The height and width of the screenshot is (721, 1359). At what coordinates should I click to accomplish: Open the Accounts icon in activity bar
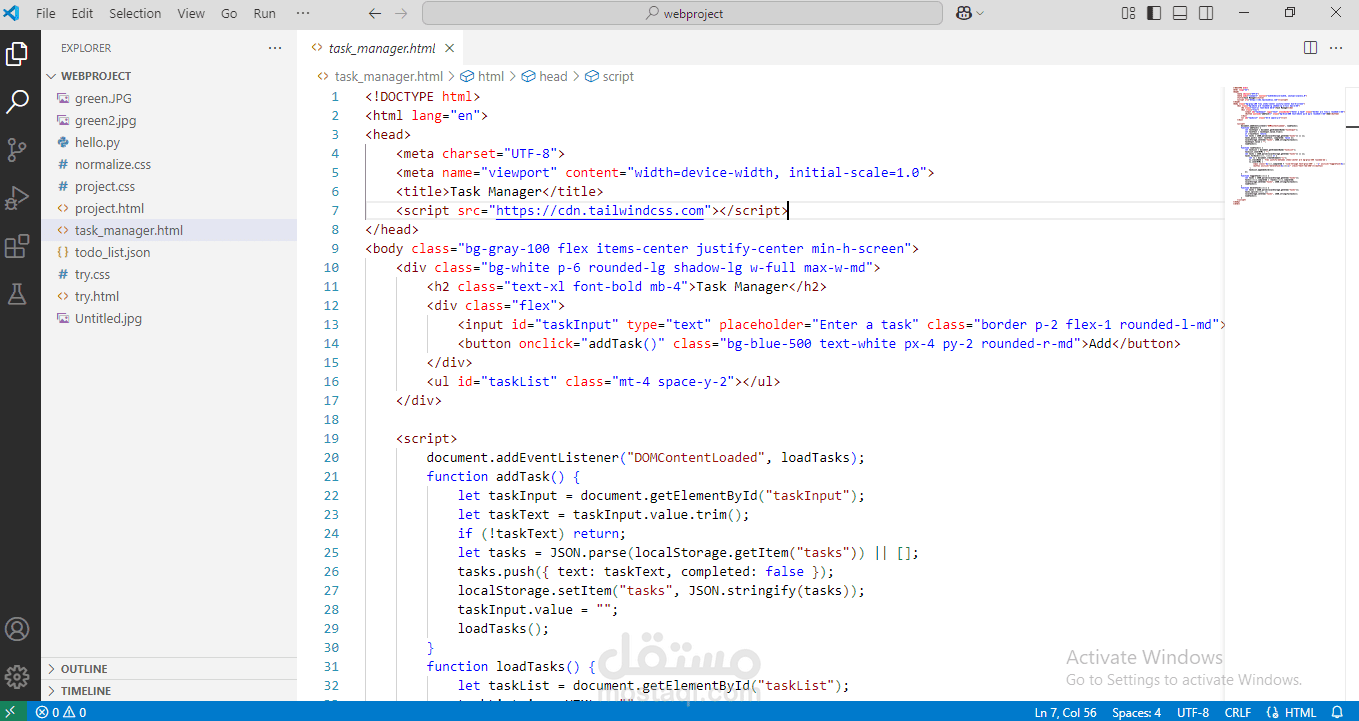tap(17, 629)
